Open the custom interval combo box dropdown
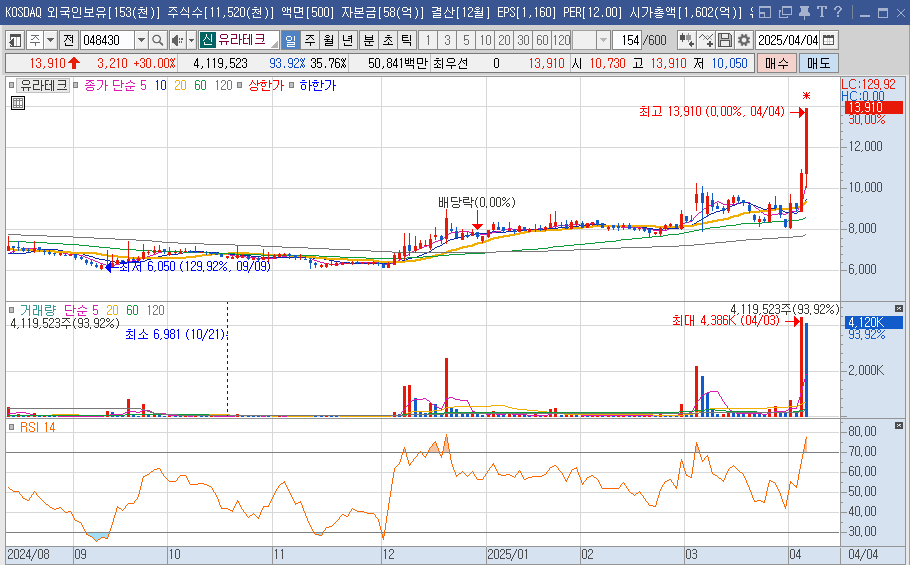Viewport: 910px width, 565px height. click(x=603, y=40)
